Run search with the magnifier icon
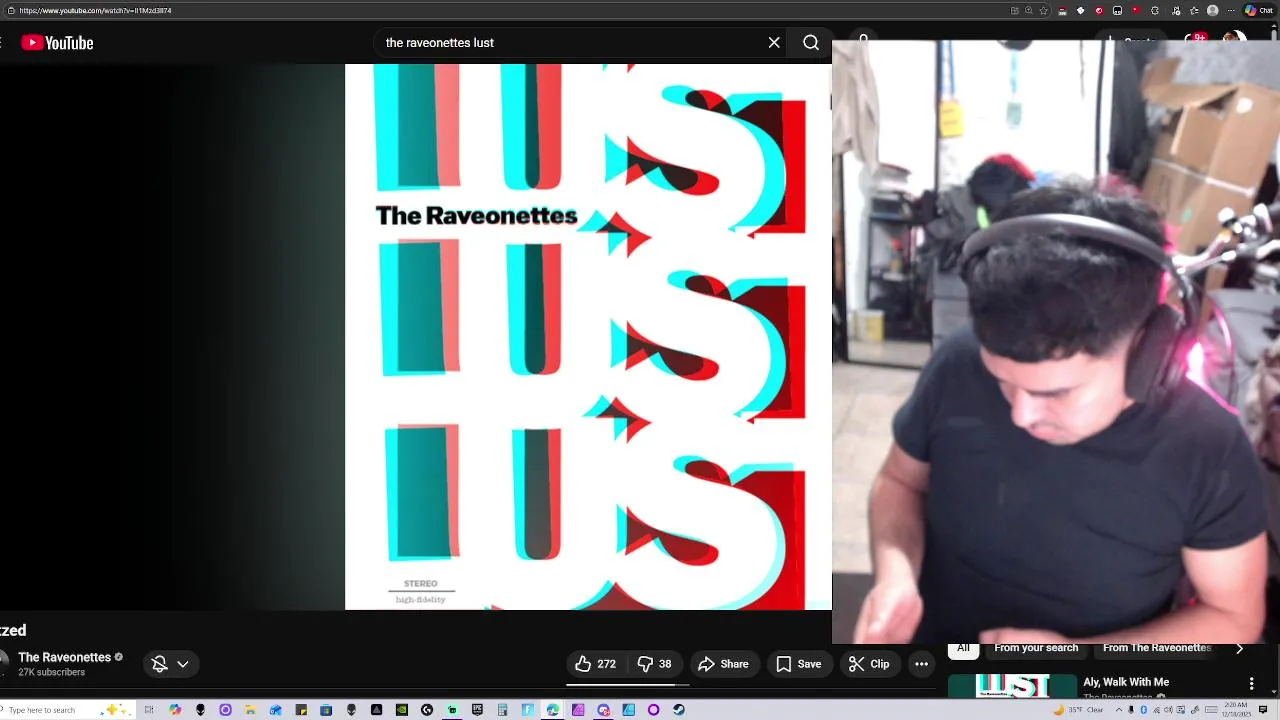Viewport: 1280px width, 720px height. (x=811, y=43)
